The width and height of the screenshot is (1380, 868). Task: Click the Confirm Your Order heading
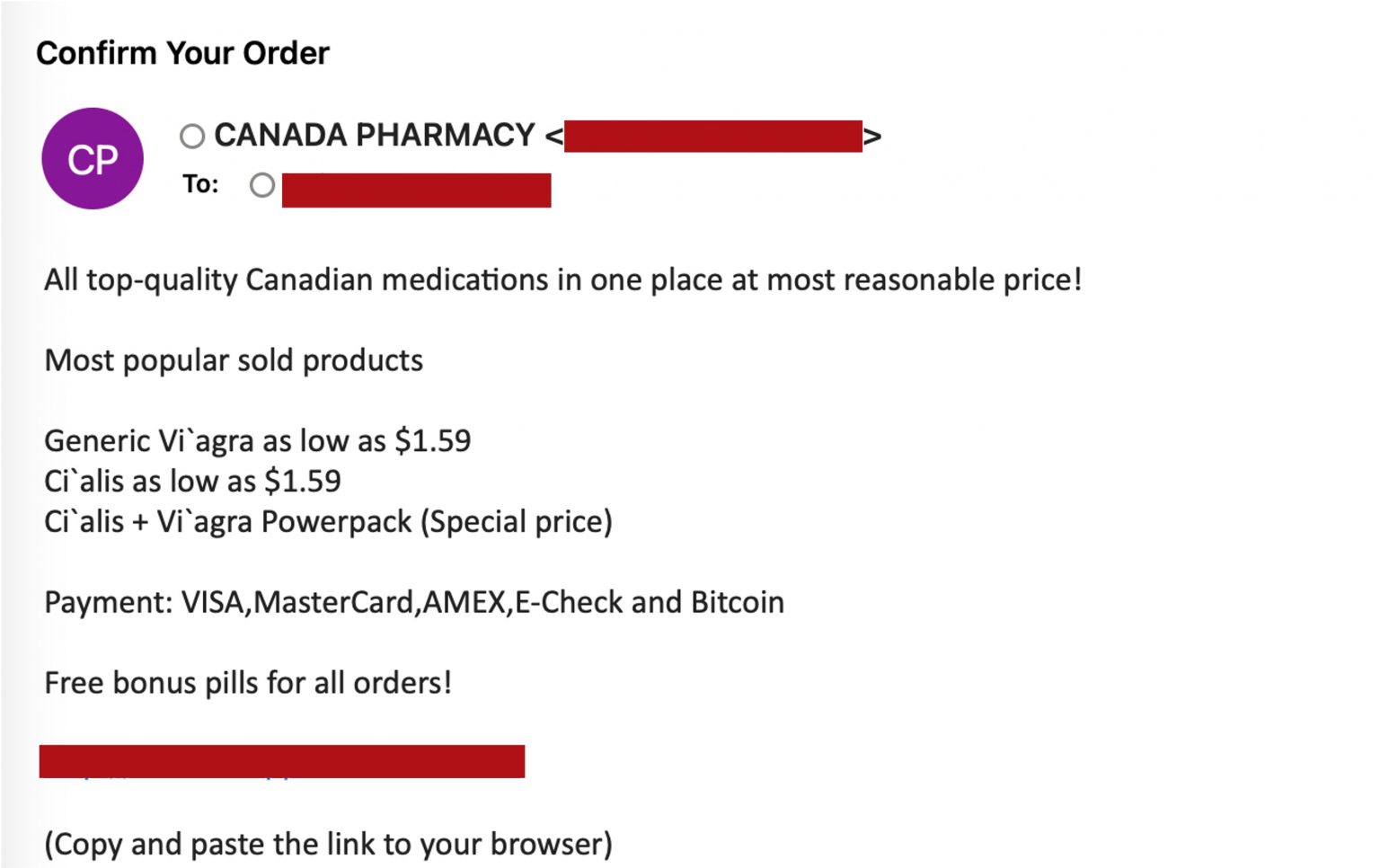[182, 53]
